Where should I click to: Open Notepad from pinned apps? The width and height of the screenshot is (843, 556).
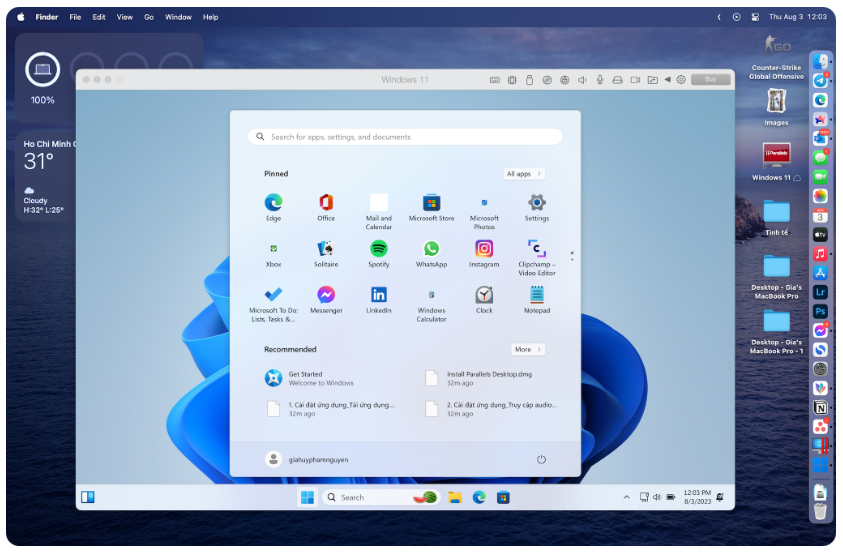click(x=537, y=295)
